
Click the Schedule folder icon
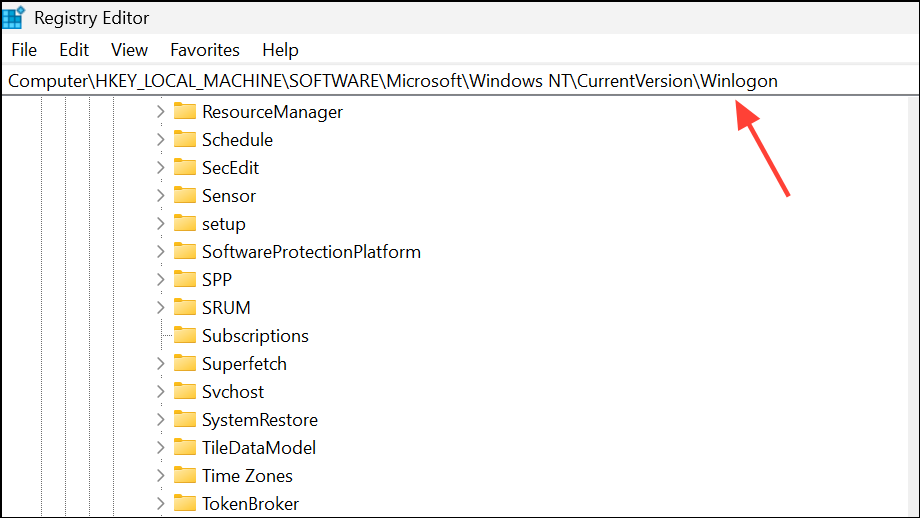[184, 140]
